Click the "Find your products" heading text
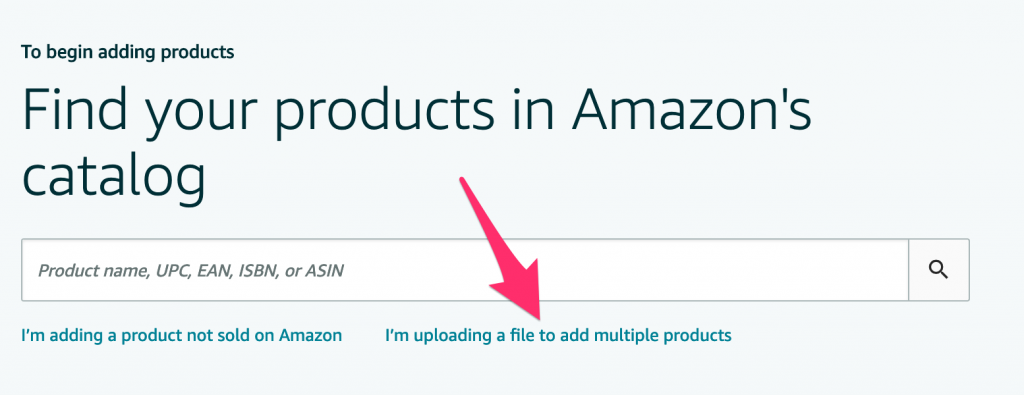 tap(258, 110)
